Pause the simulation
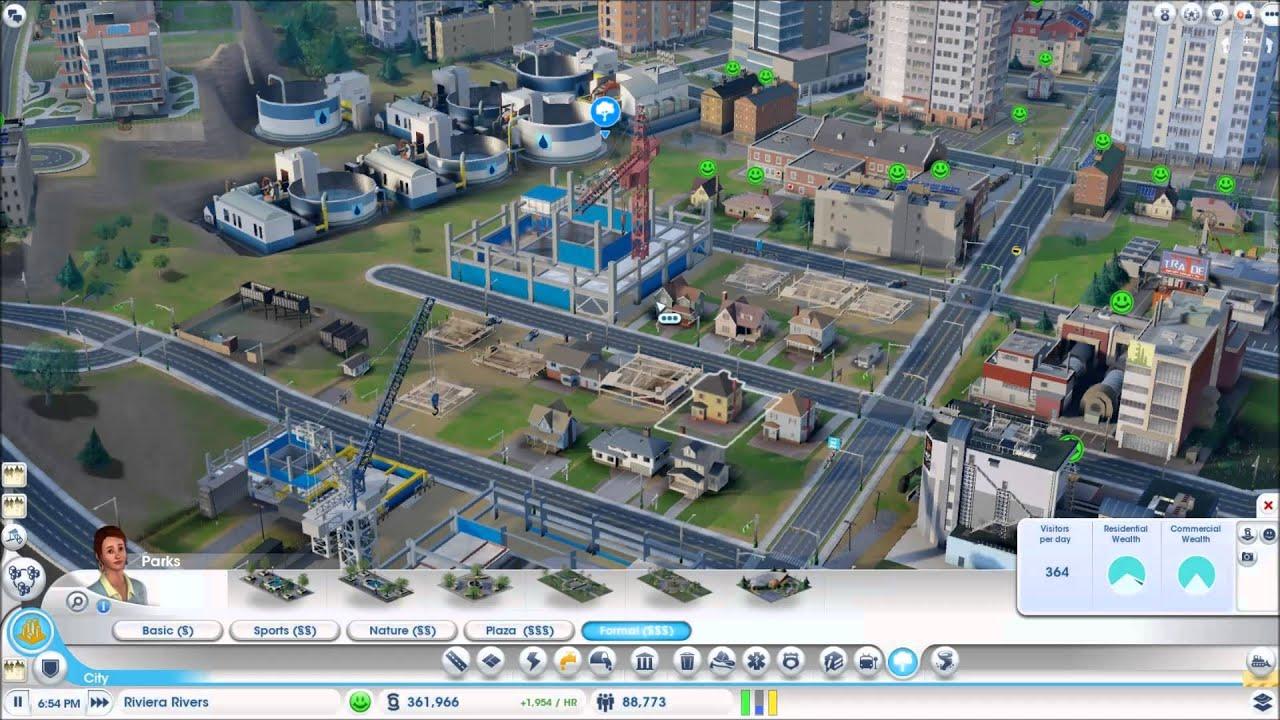Image resolution: width=1280 pixels, height=720 pixels. (17, 702)
